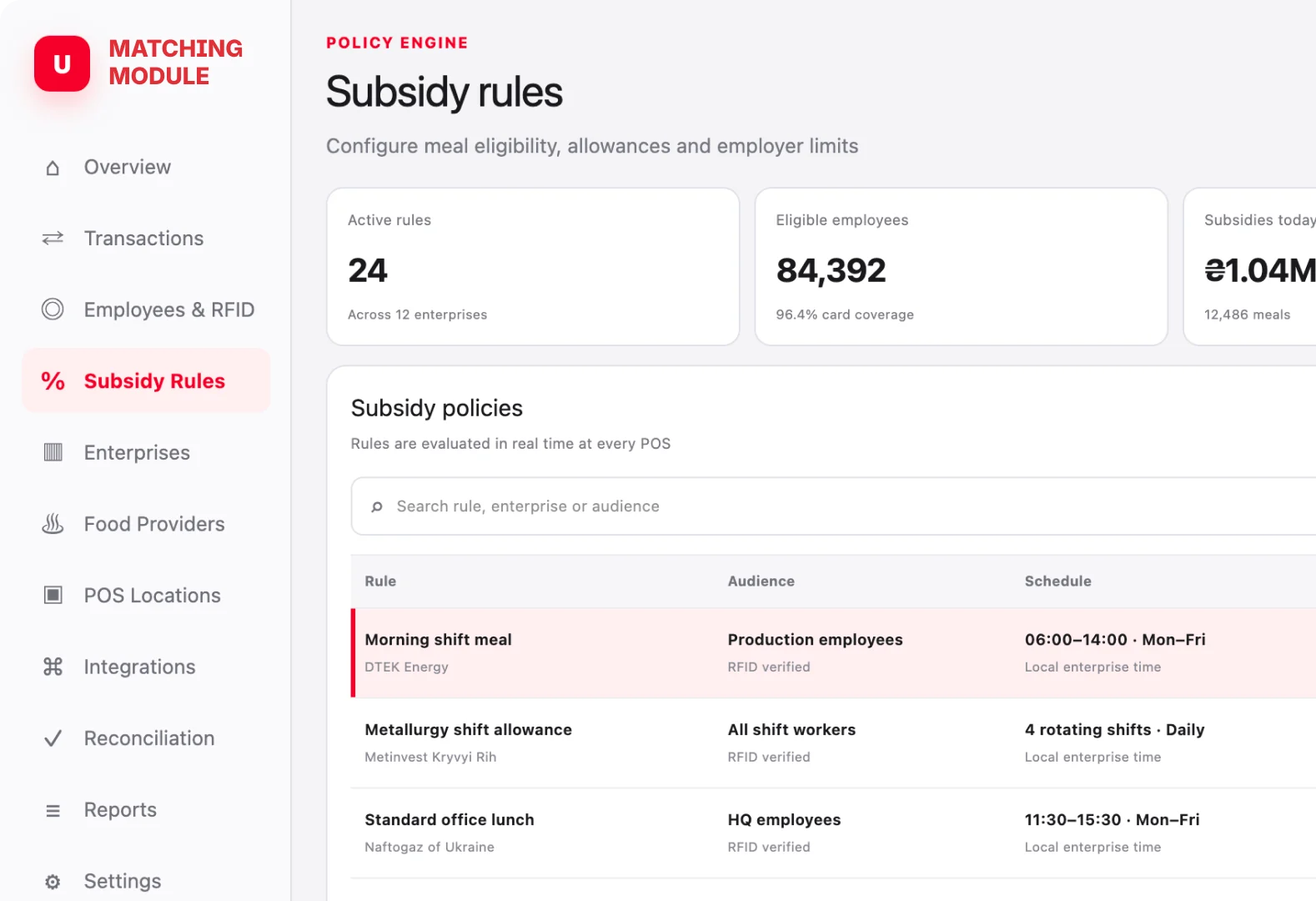Click the Eligible employees stat card
1316x901 pixels.
pos(961,266)
